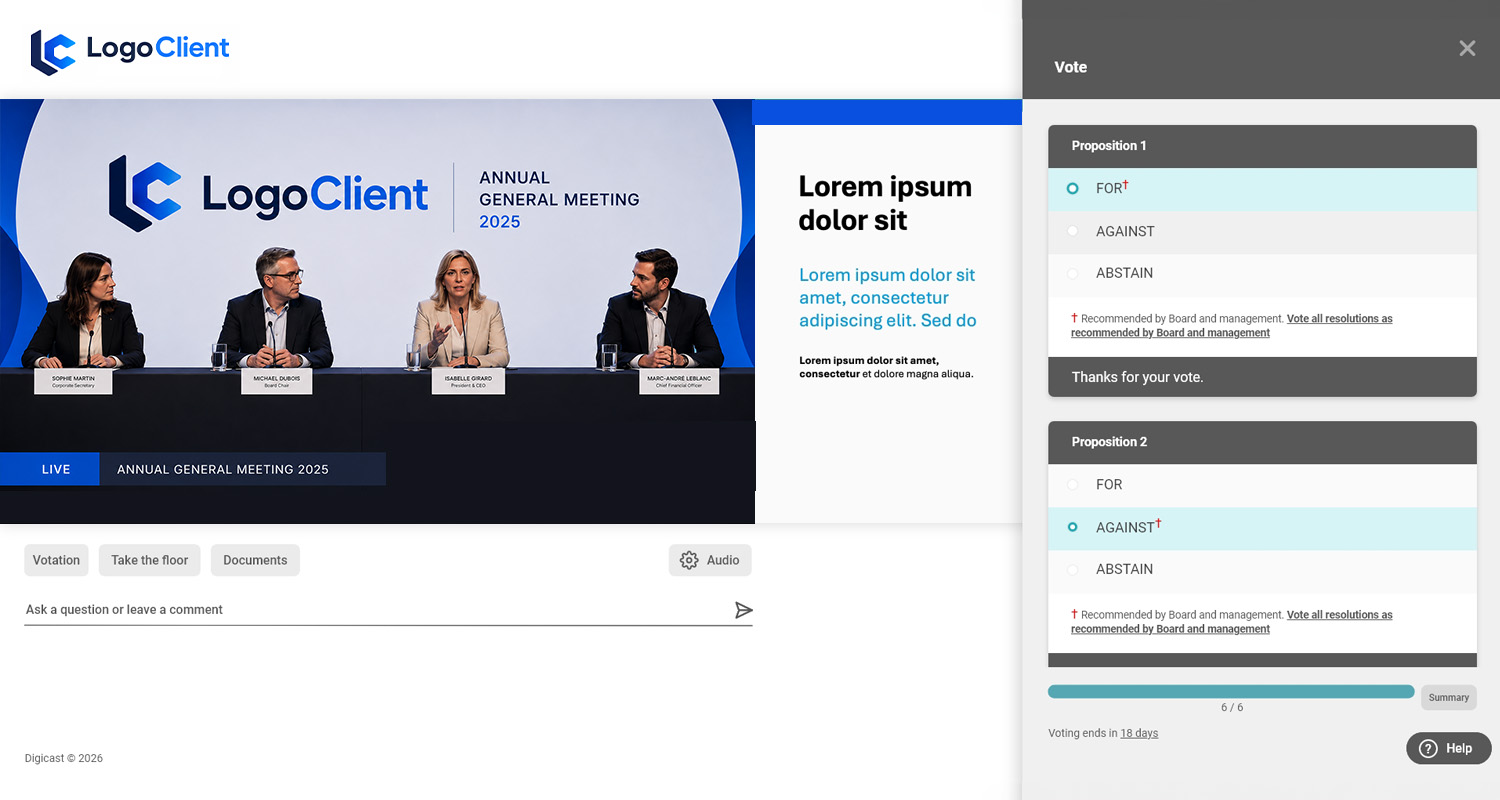Click the 6 / 6 progress count
The height and width of the screenshot is (800, 1500).
pyautogui.click(x=1232, y=707)
